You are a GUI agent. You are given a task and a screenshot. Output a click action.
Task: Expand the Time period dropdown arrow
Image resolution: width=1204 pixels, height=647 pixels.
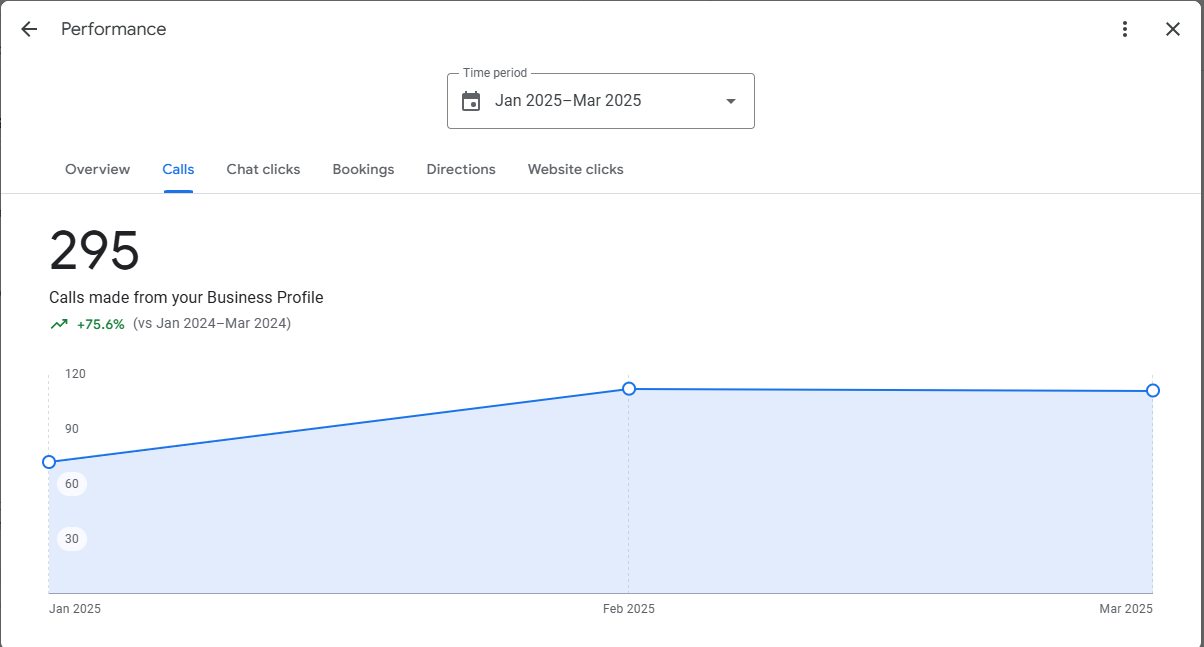pos(731,101)
